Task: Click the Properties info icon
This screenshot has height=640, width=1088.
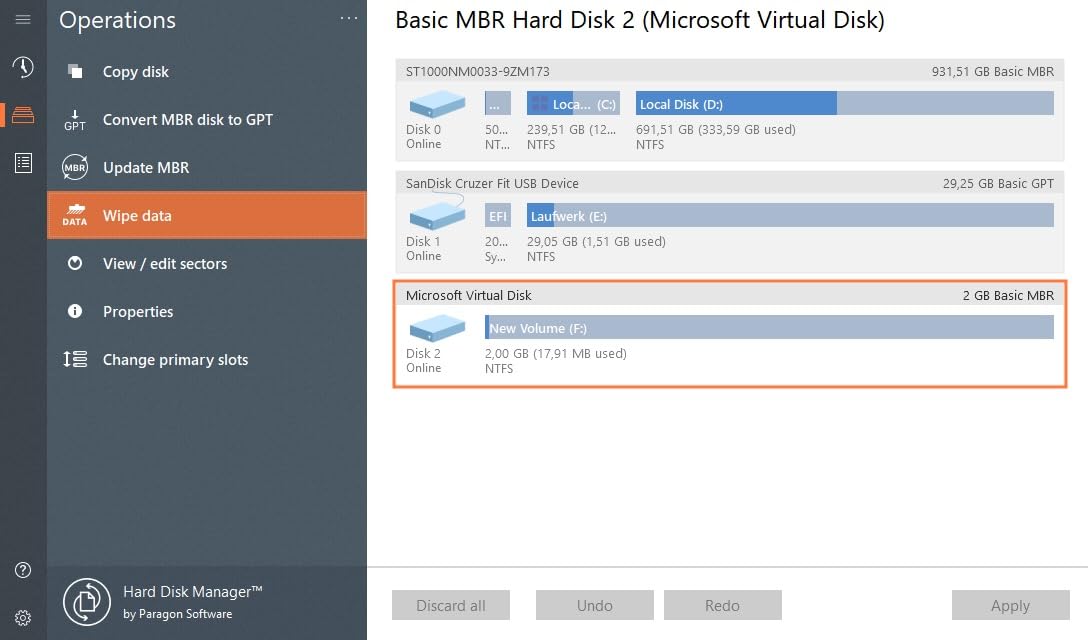Action: click(75, 311)
